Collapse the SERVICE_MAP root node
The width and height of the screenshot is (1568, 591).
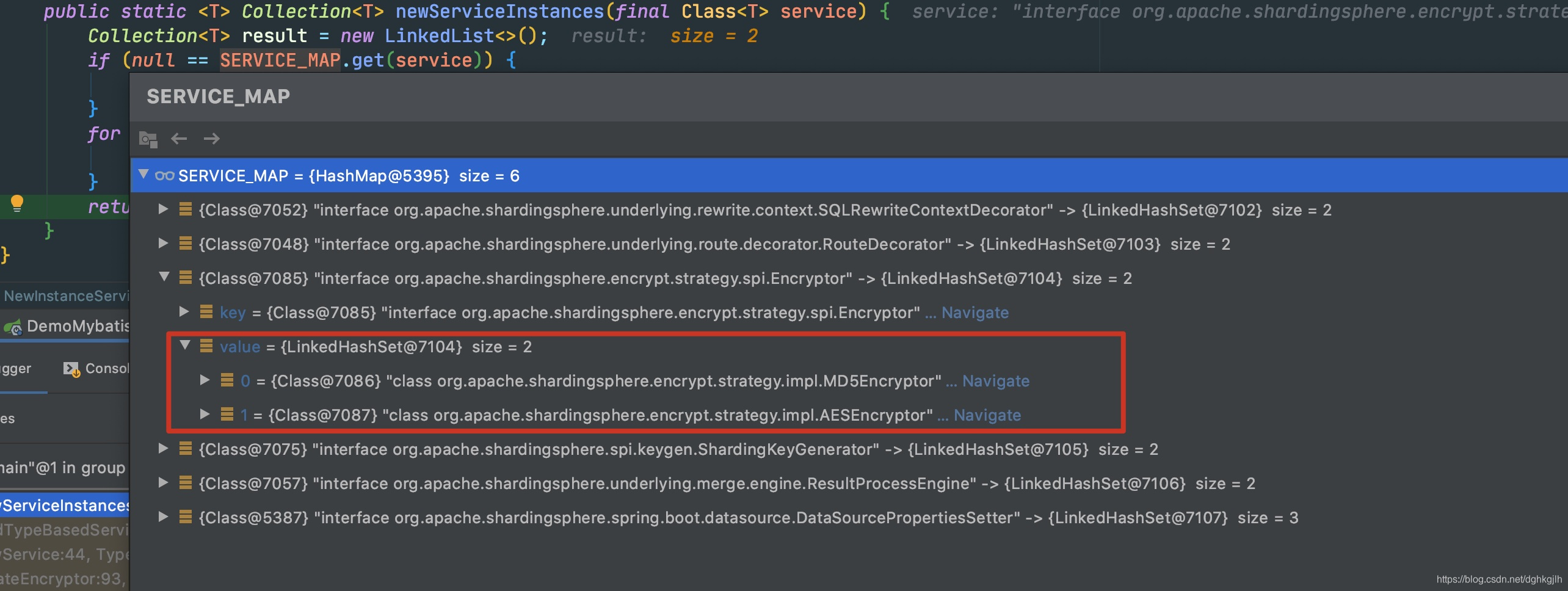(143, 175)
